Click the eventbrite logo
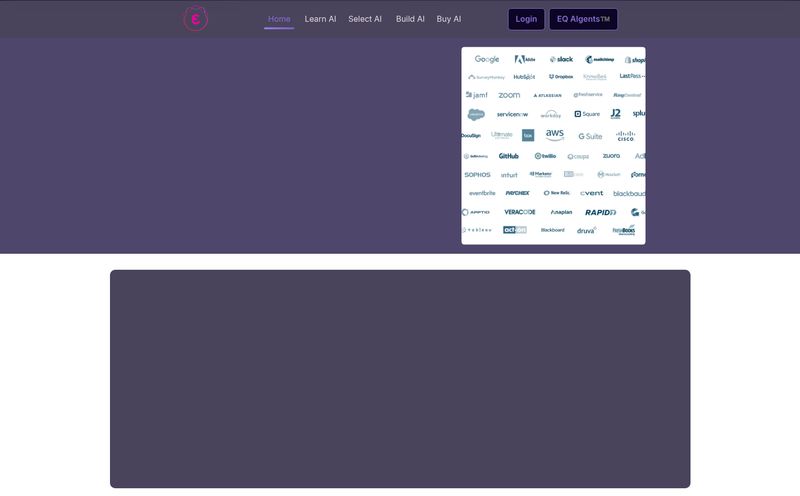The image size is (800, 496). pyautogui.click(x=482, y=193)
